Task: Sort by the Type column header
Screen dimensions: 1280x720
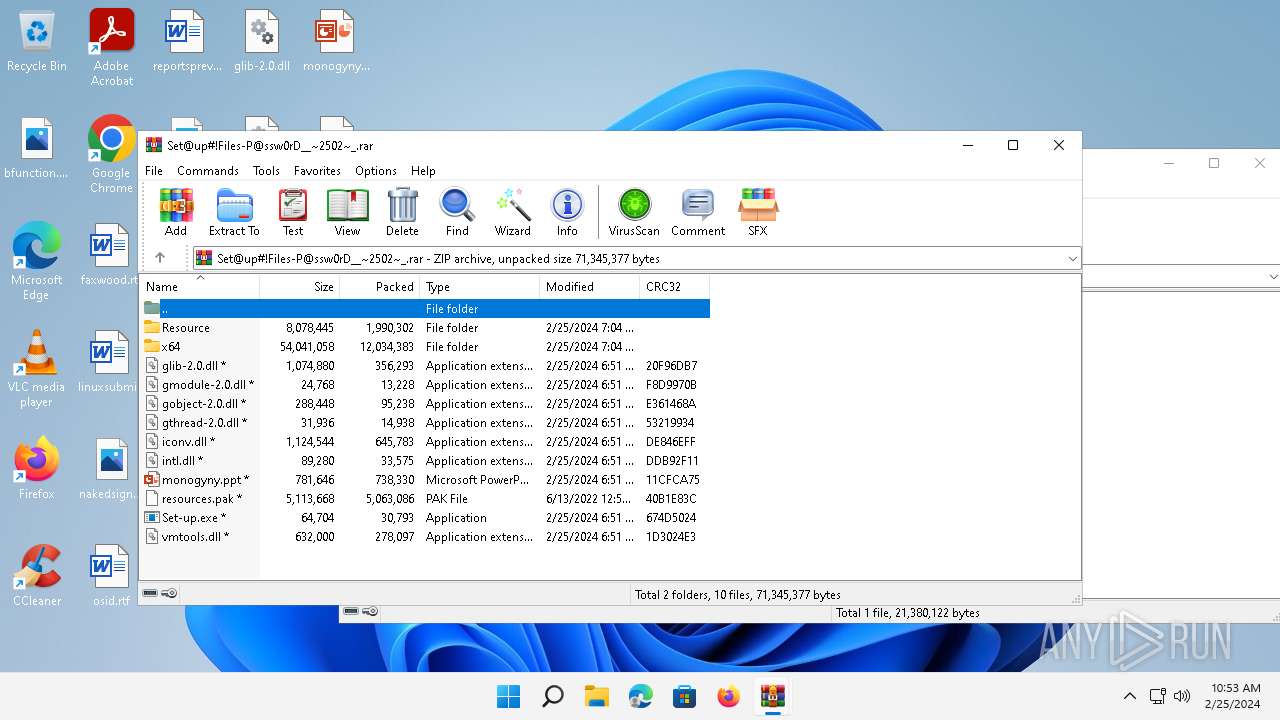Action: pyautogui.click(x=480, y=287)
